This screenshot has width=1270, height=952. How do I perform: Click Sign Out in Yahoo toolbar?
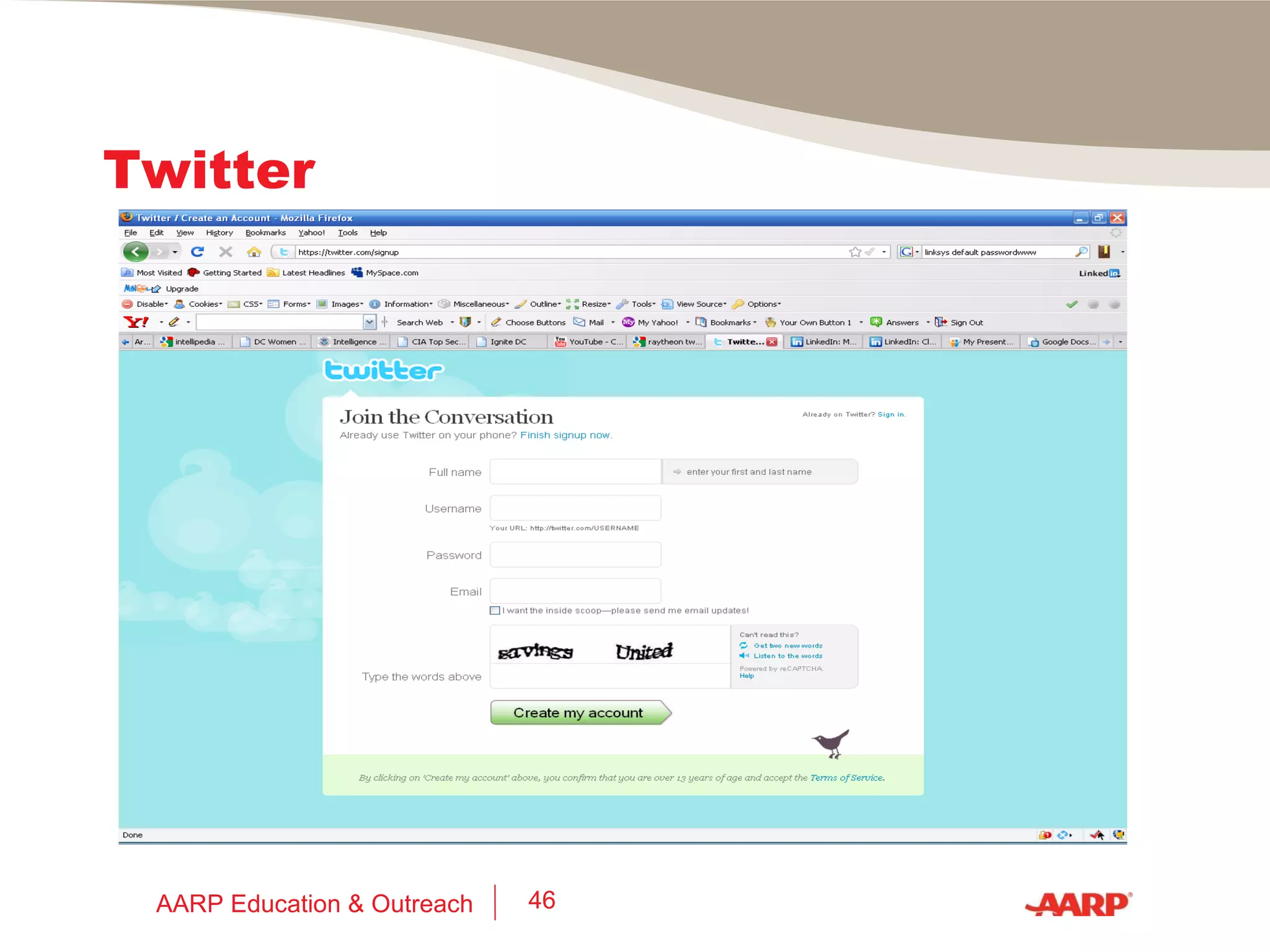pos(959,322)
